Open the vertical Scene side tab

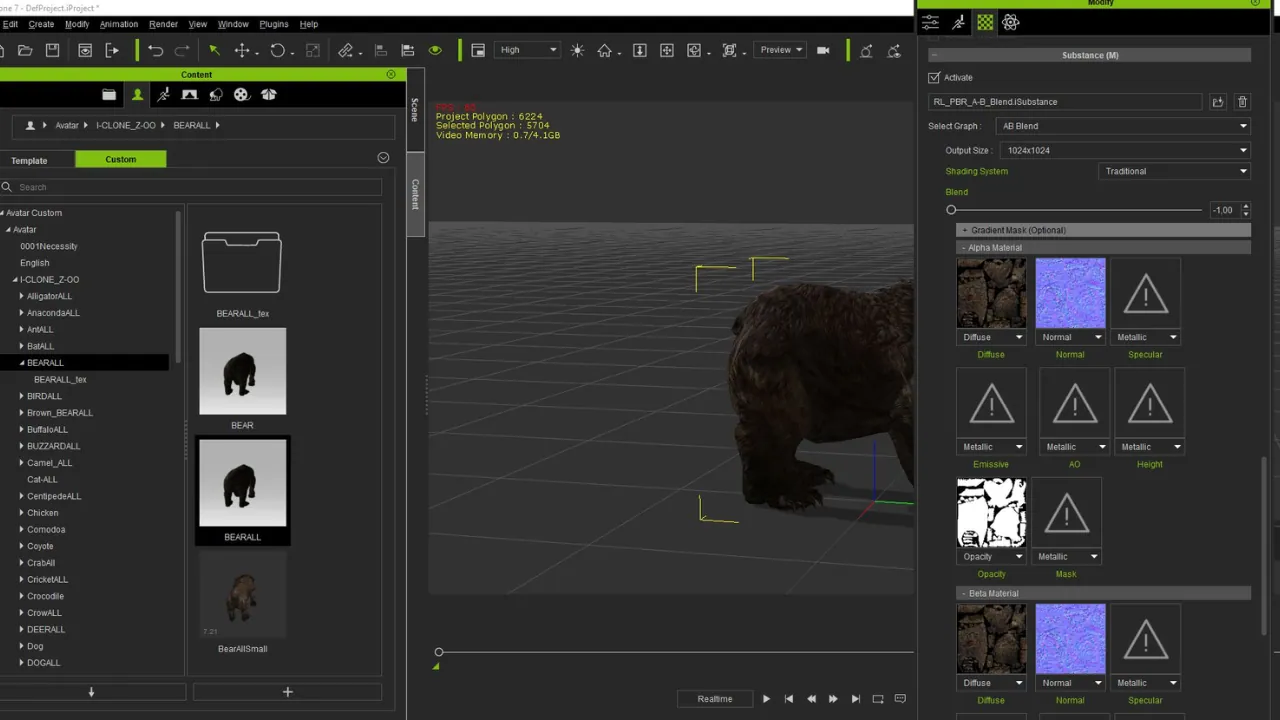[415, 109]
